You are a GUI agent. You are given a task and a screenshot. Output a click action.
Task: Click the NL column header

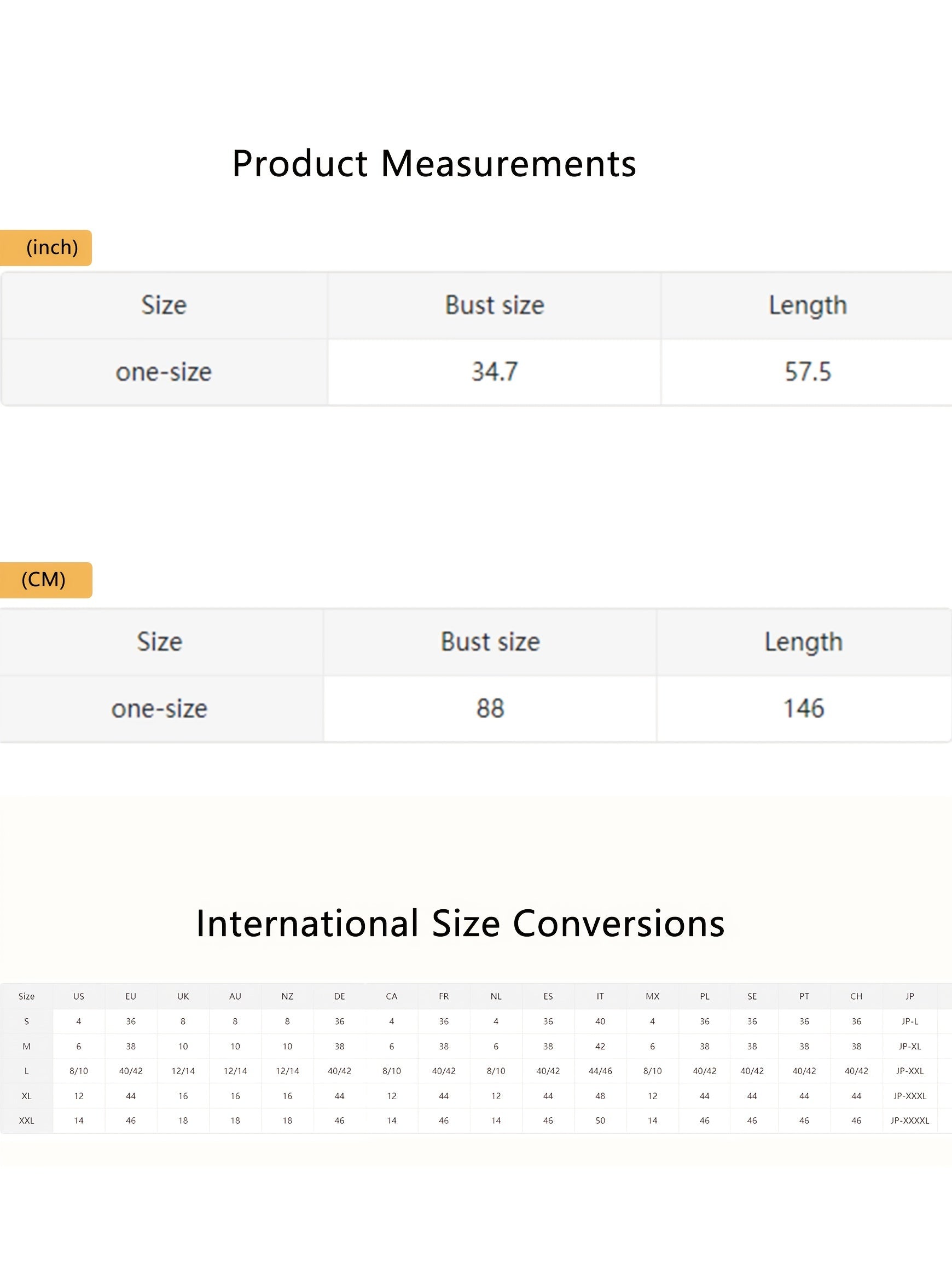(x=496, y=996)
